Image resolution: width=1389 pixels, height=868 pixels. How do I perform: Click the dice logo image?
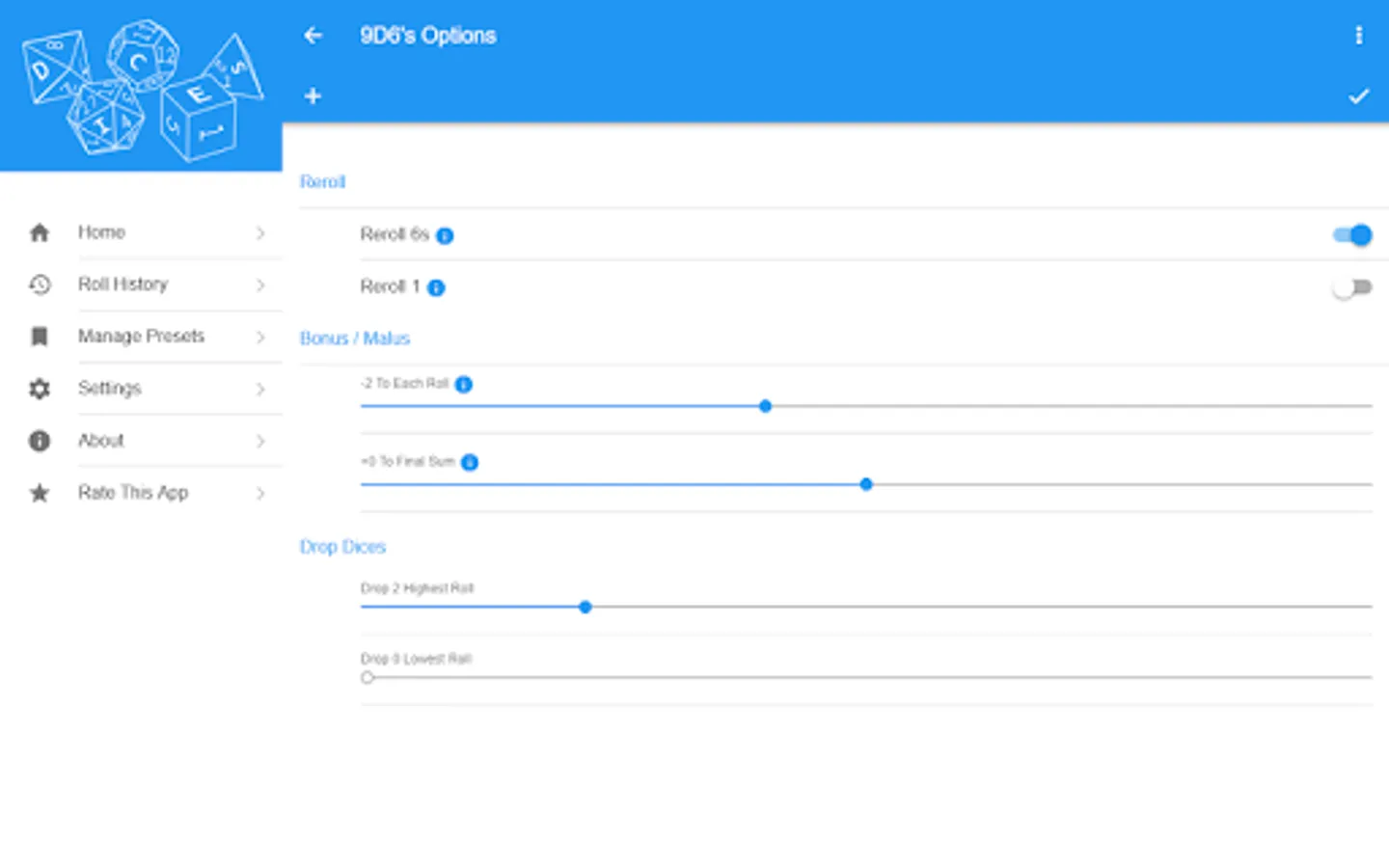coord(142,90)
